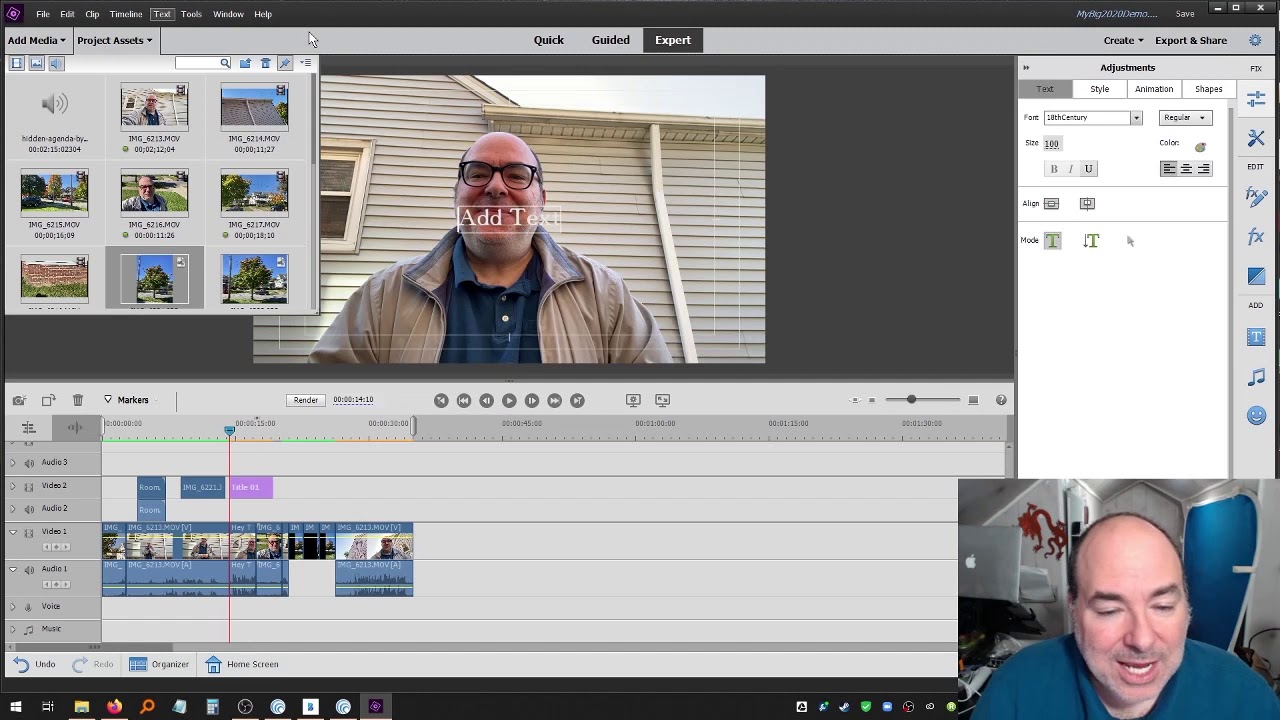This screenshot has height=720, width=1280.
Task: Switch to the Style tab
Action: (1099, 89)
